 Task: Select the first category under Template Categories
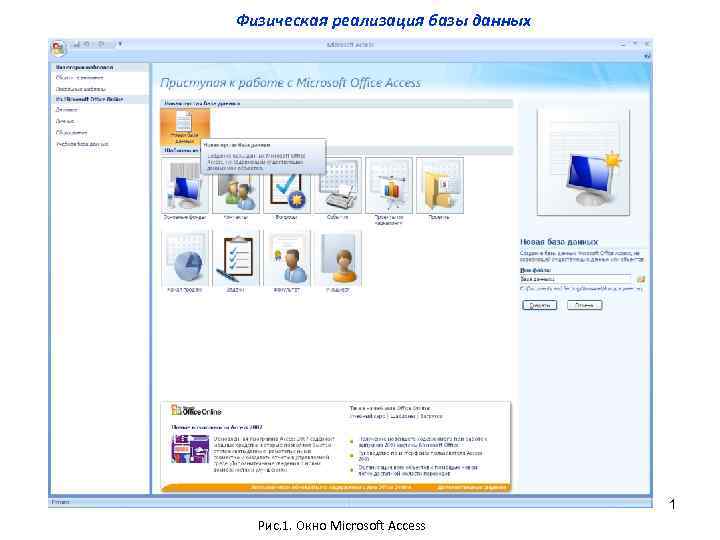[x=79, y=78]
